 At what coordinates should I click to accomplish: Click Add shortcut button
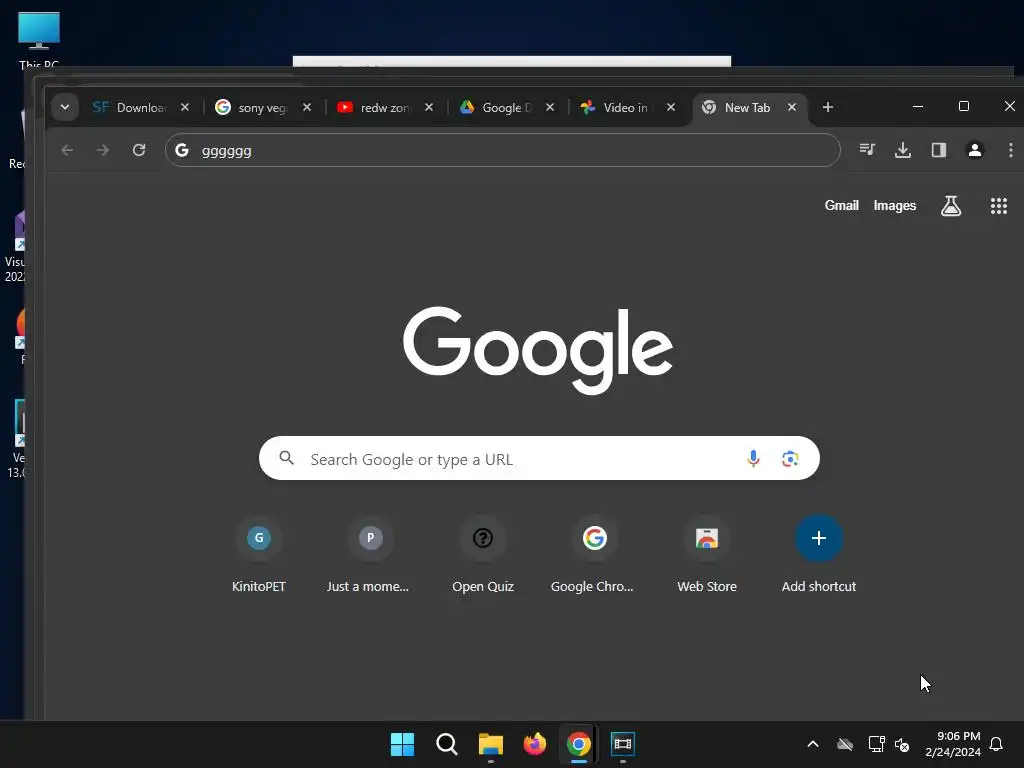click(x=819, y=554)
